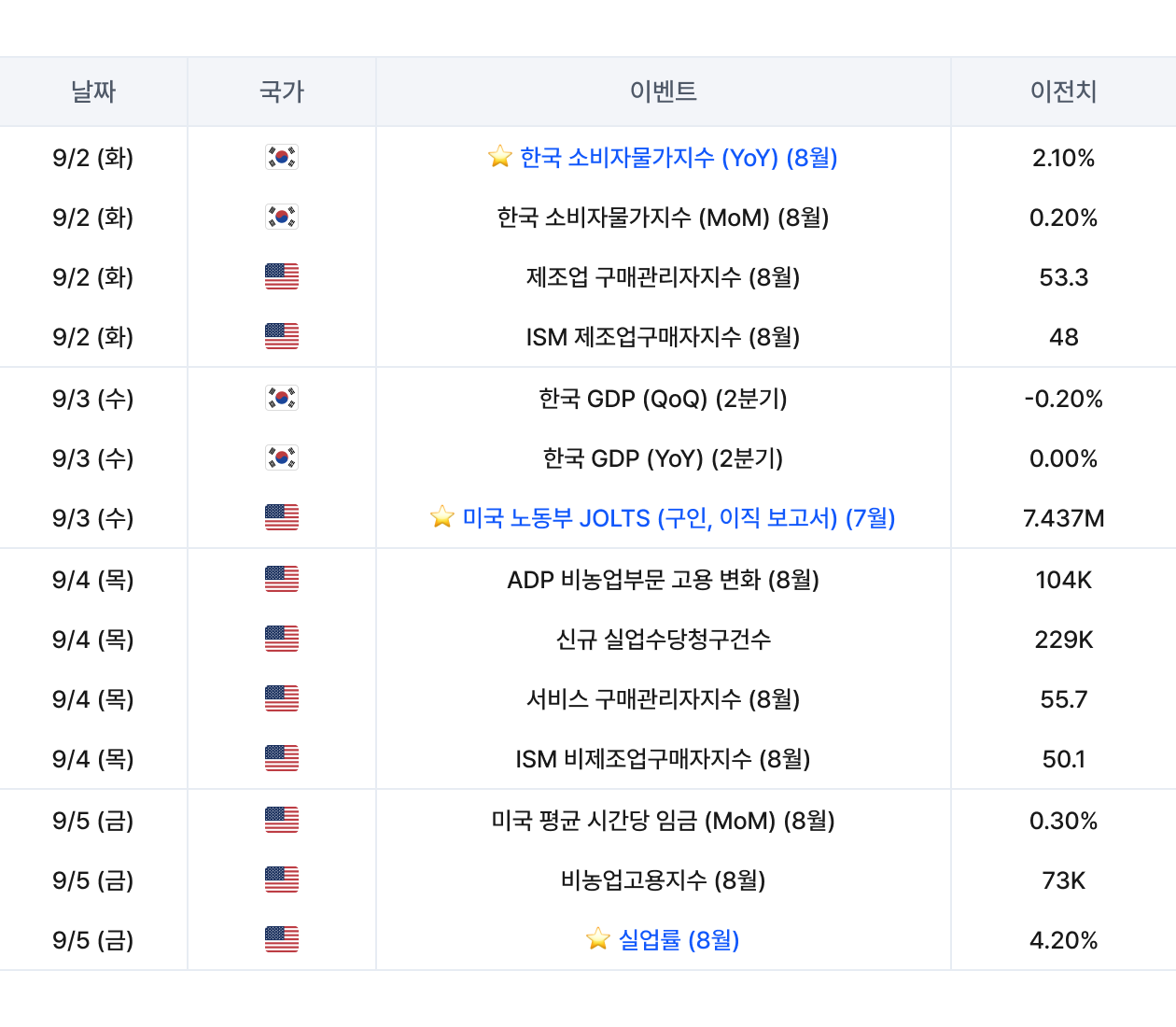Select the 서비스 구매관리자지수 (8월) event
Viewport: 1176px width, 1027px height.
coord(663,699)
